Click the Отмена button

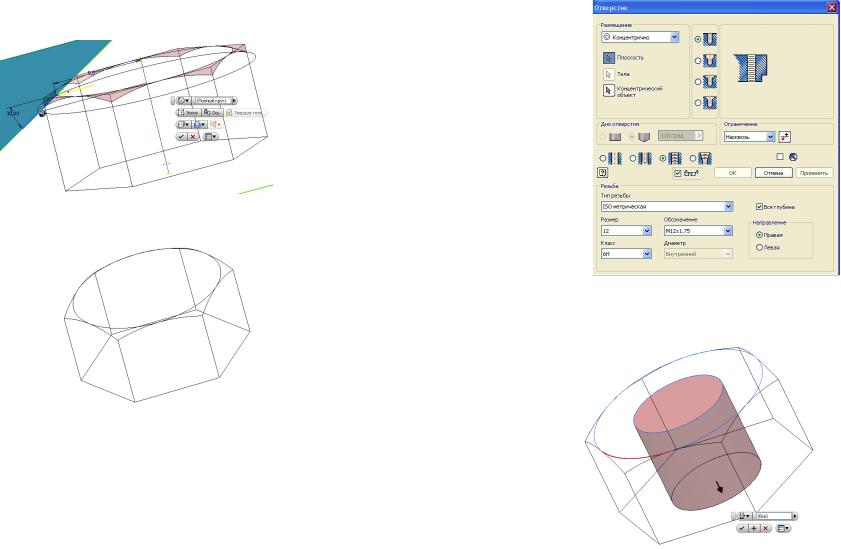(773, 173)
